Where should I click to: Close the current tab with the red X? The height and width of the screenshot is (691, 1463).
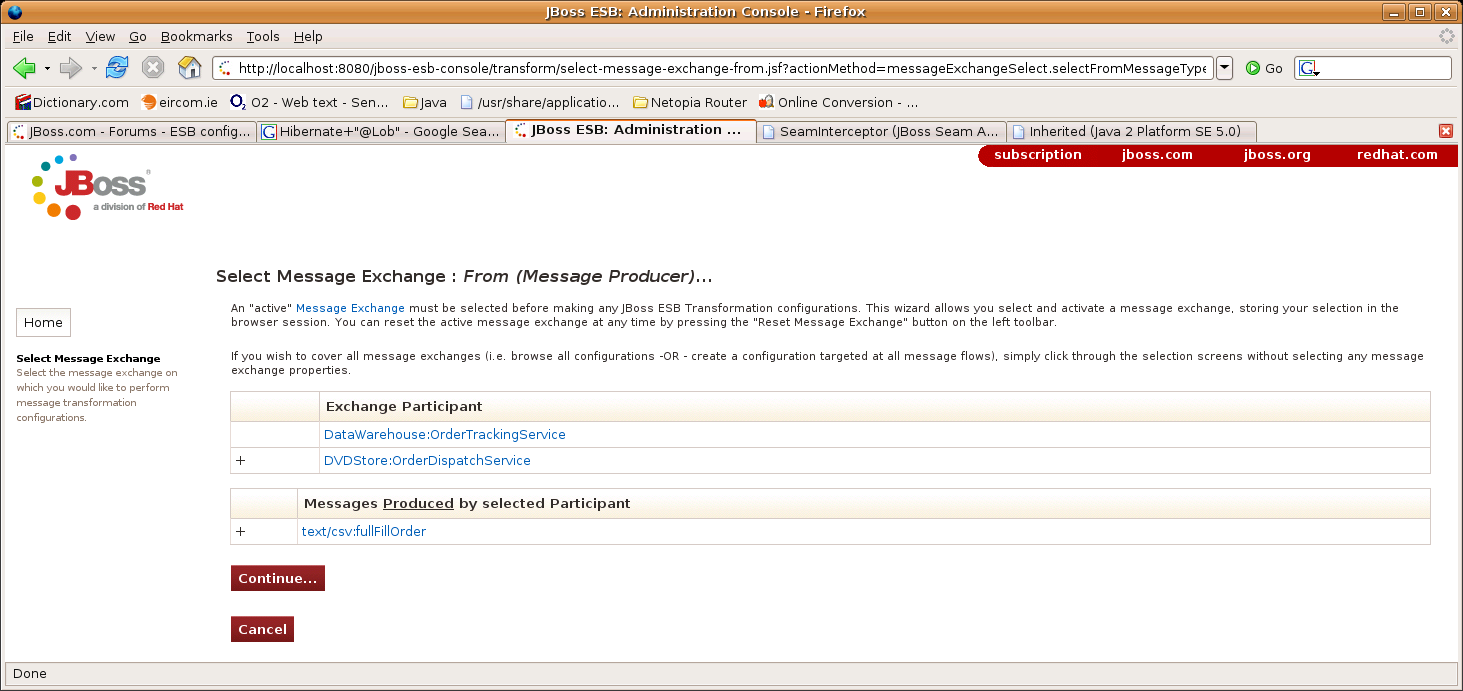tap(1445, 131)
